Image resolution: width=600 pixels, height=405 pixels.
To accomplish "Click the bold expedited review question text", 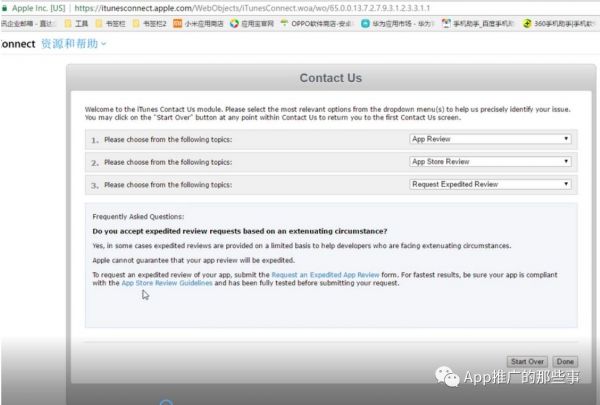I will pos(240,231).
